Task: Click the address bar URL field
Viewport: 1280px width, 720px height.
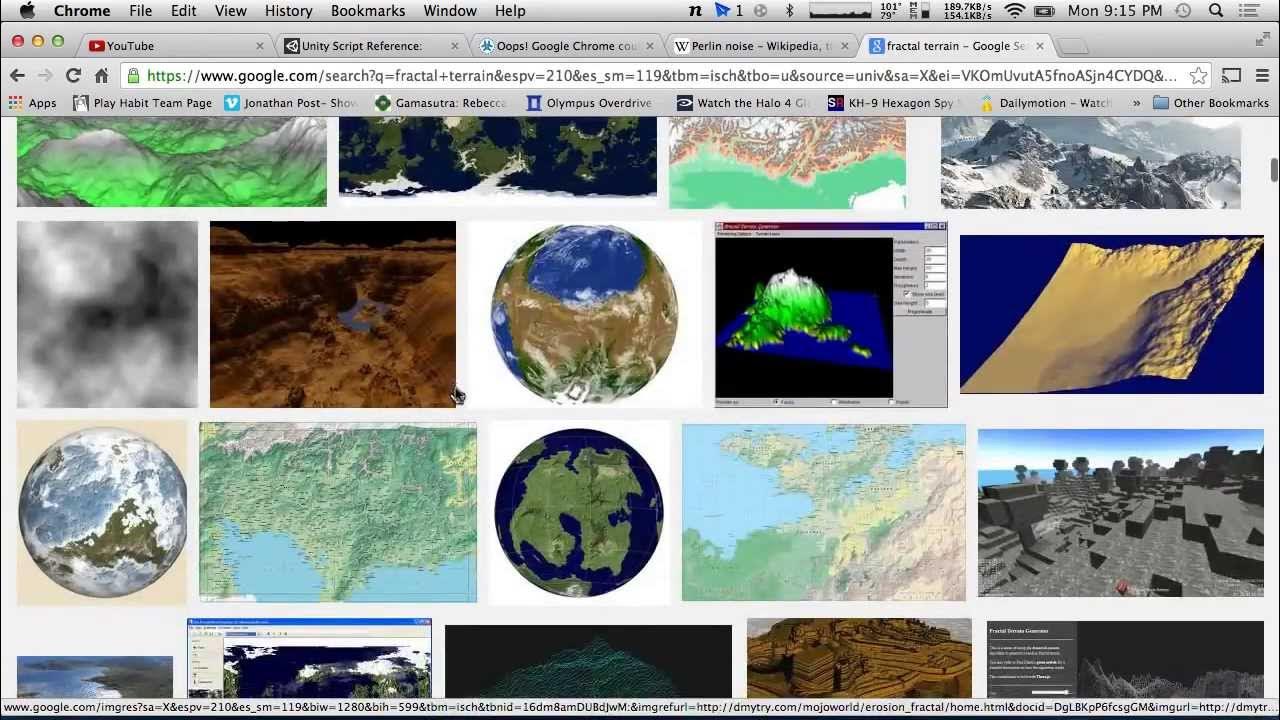Action: 660,76
